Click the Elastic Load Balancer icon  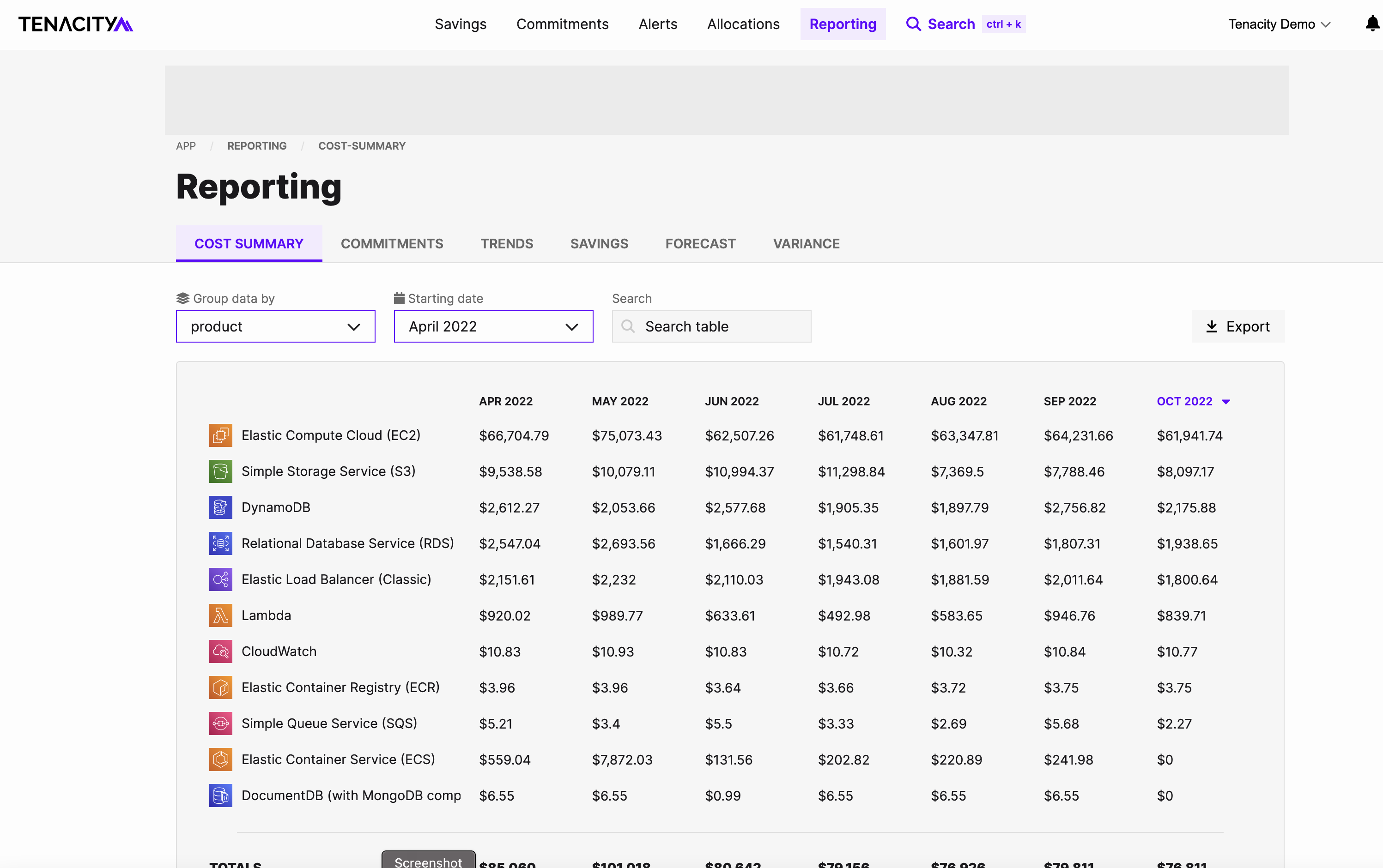(x=220, y=580)
